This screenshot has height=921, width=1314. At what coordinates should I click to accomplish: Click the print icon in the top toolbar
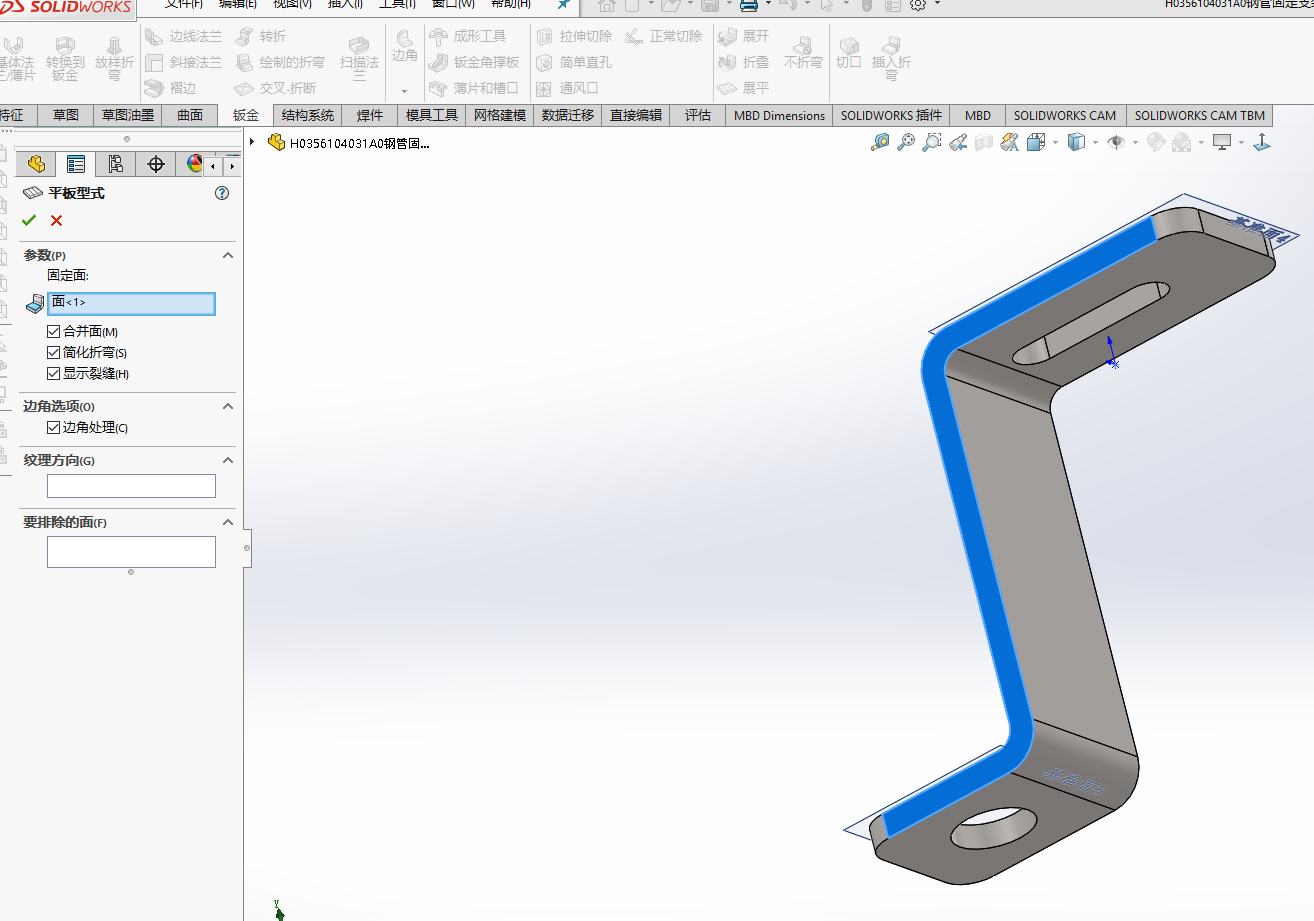[x=748, y=5]
